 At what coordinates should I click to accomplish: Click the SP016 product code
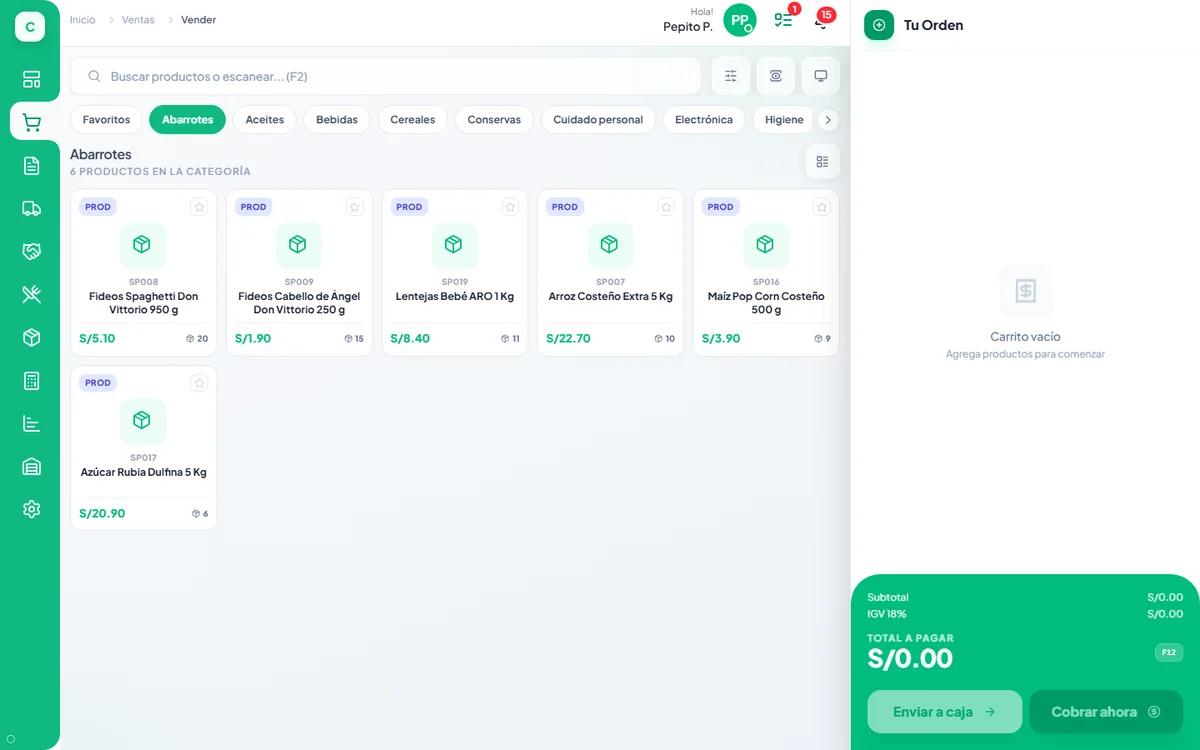(x=766, y=282)
